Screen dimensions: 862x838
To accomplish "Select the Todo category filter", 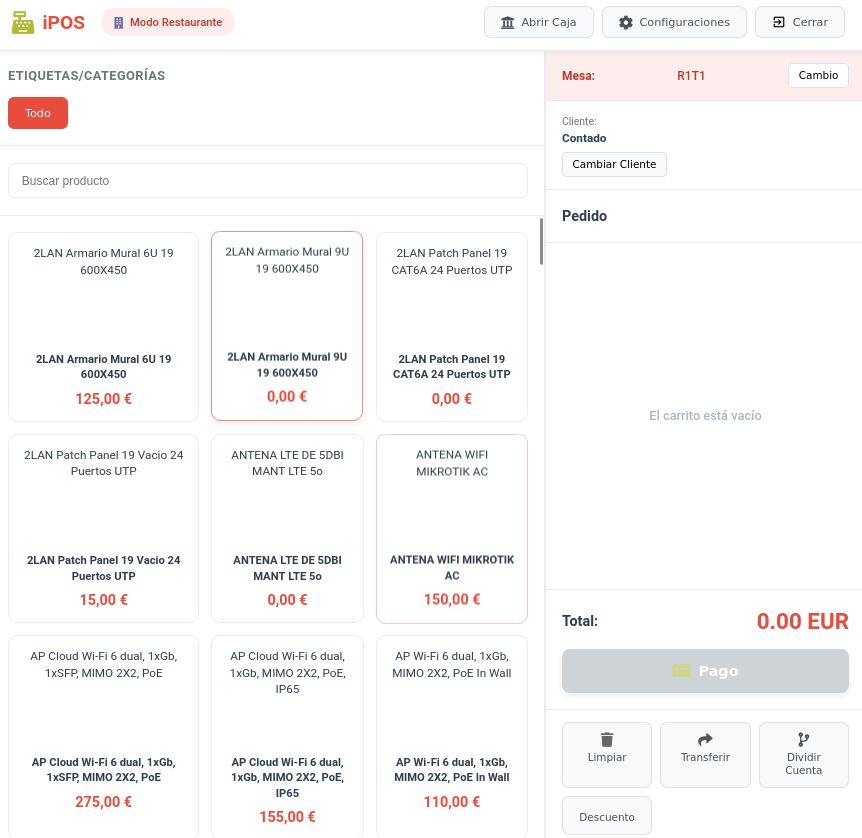I will point(38,113).
